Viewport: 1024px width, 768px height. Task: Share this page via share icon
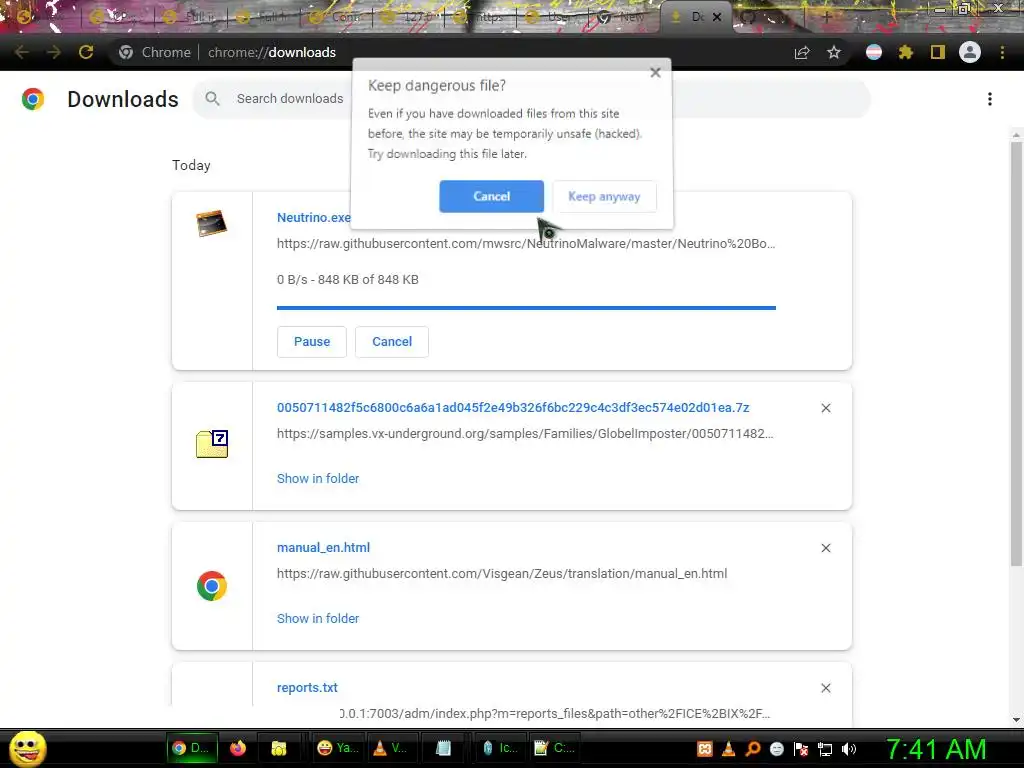pyautogui.click(x=802, y=52)
